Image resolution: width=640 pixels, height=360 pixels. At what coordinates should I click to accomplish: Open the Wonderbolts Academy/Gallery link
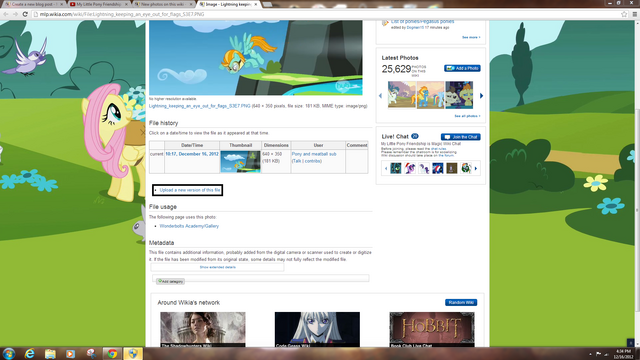tap(189, 226)
